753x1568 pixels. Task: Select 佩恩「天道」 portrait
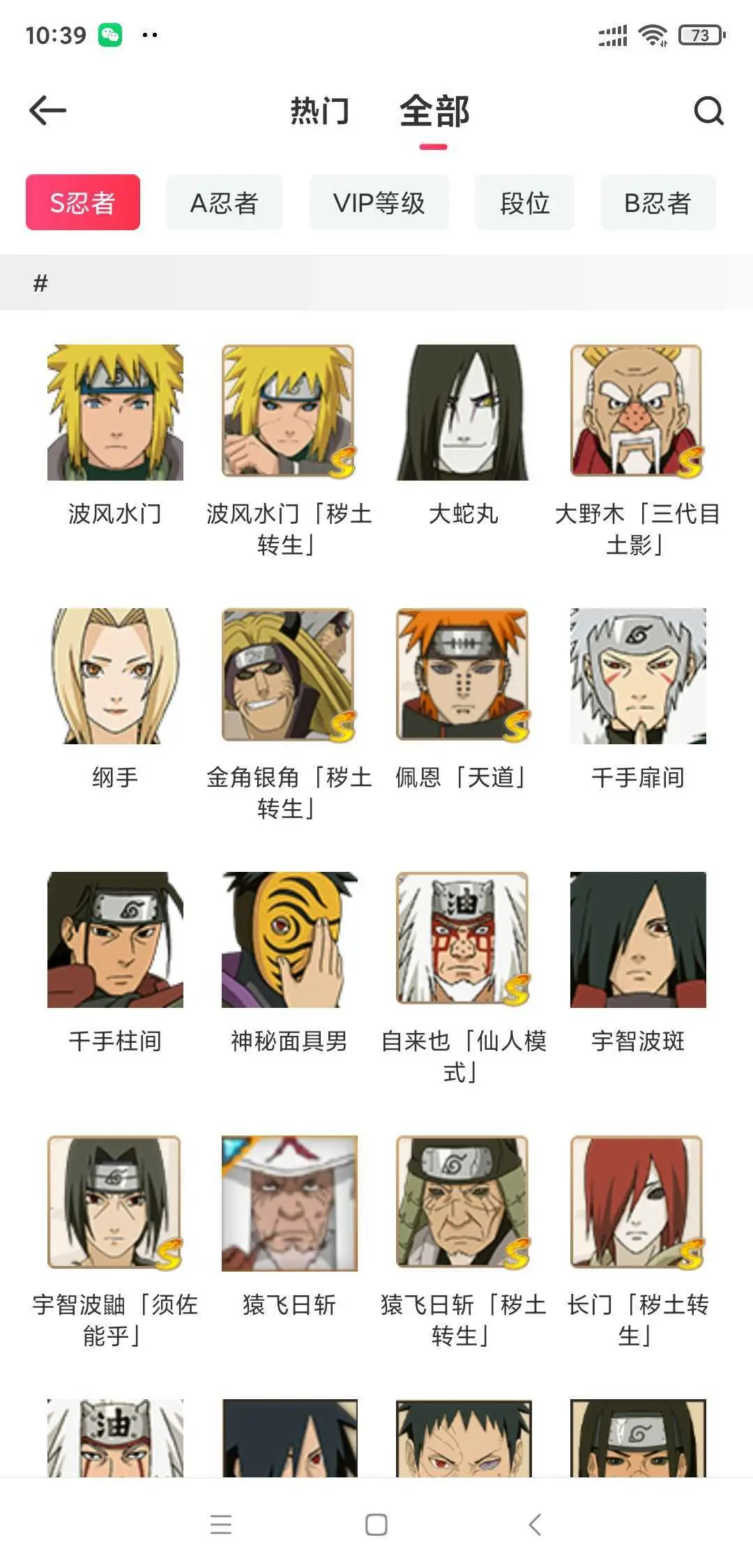click(x=463, y=676)
